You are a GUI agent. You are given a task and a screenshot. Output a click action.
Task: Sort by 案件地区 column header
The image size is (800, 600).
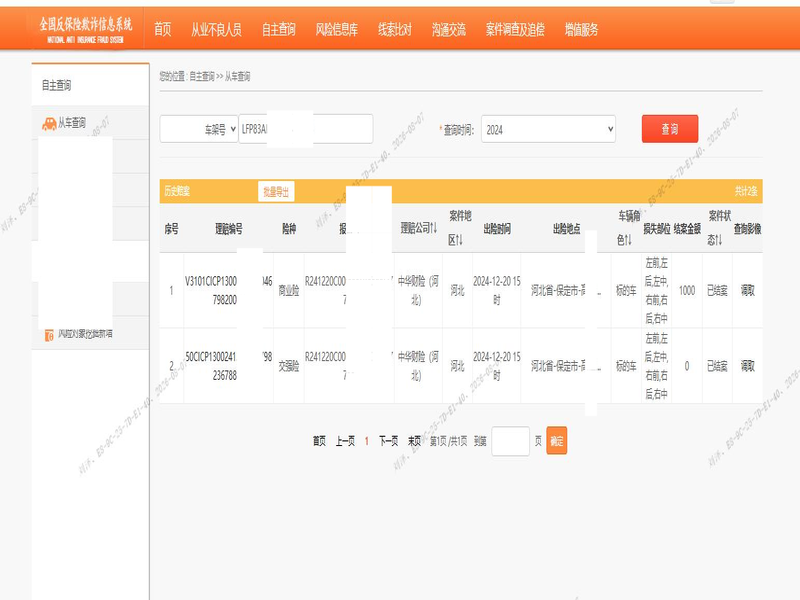460,228
